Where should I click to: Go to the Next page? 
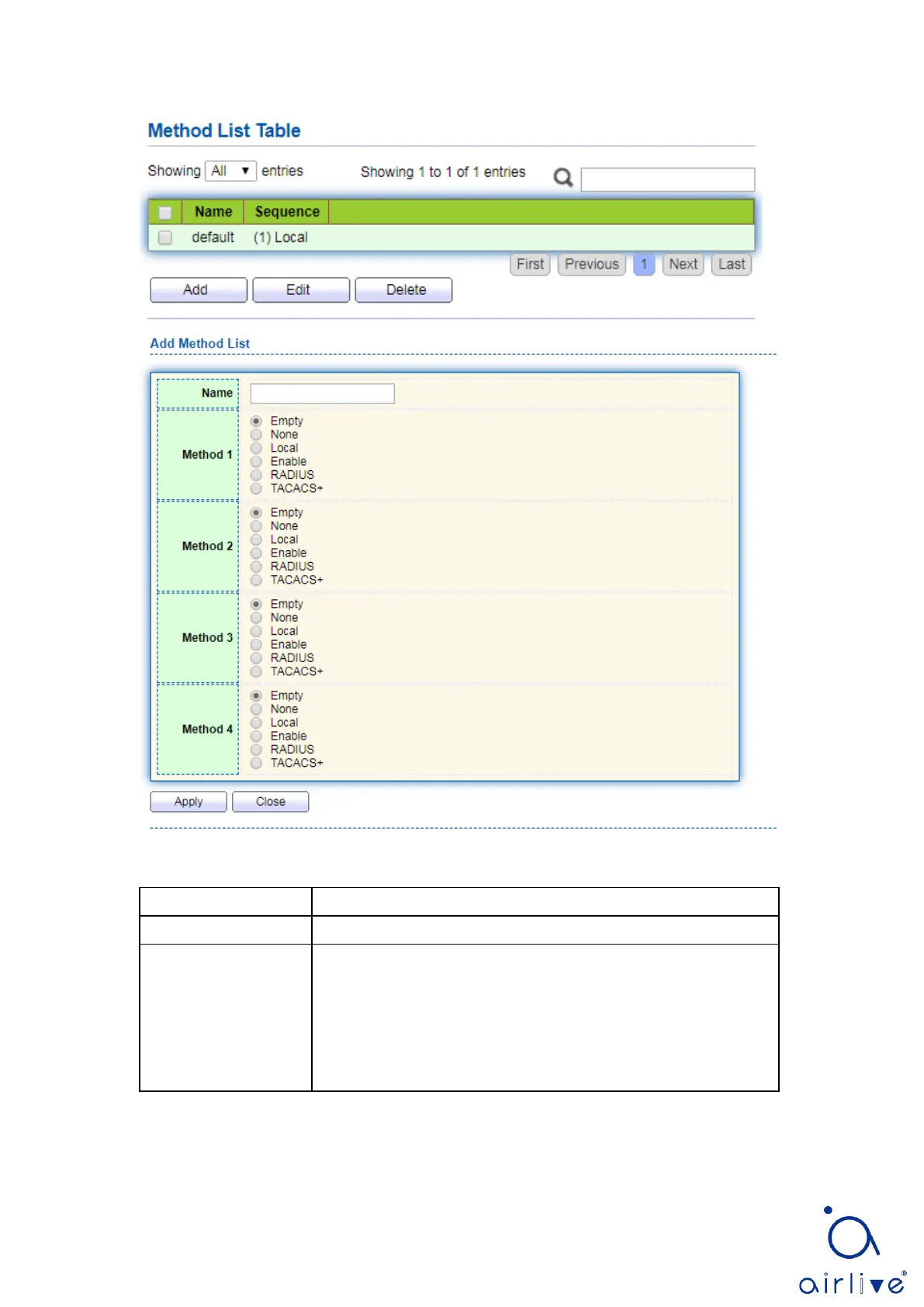(683, 265)
